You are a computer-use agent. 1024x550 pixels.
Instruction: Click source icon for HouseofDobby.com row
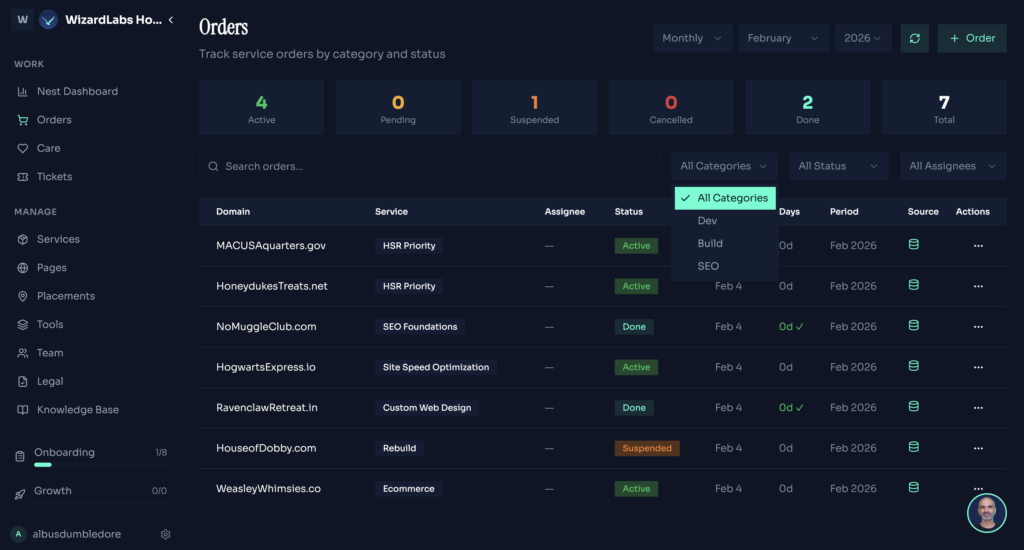click(x=913, y=448)
